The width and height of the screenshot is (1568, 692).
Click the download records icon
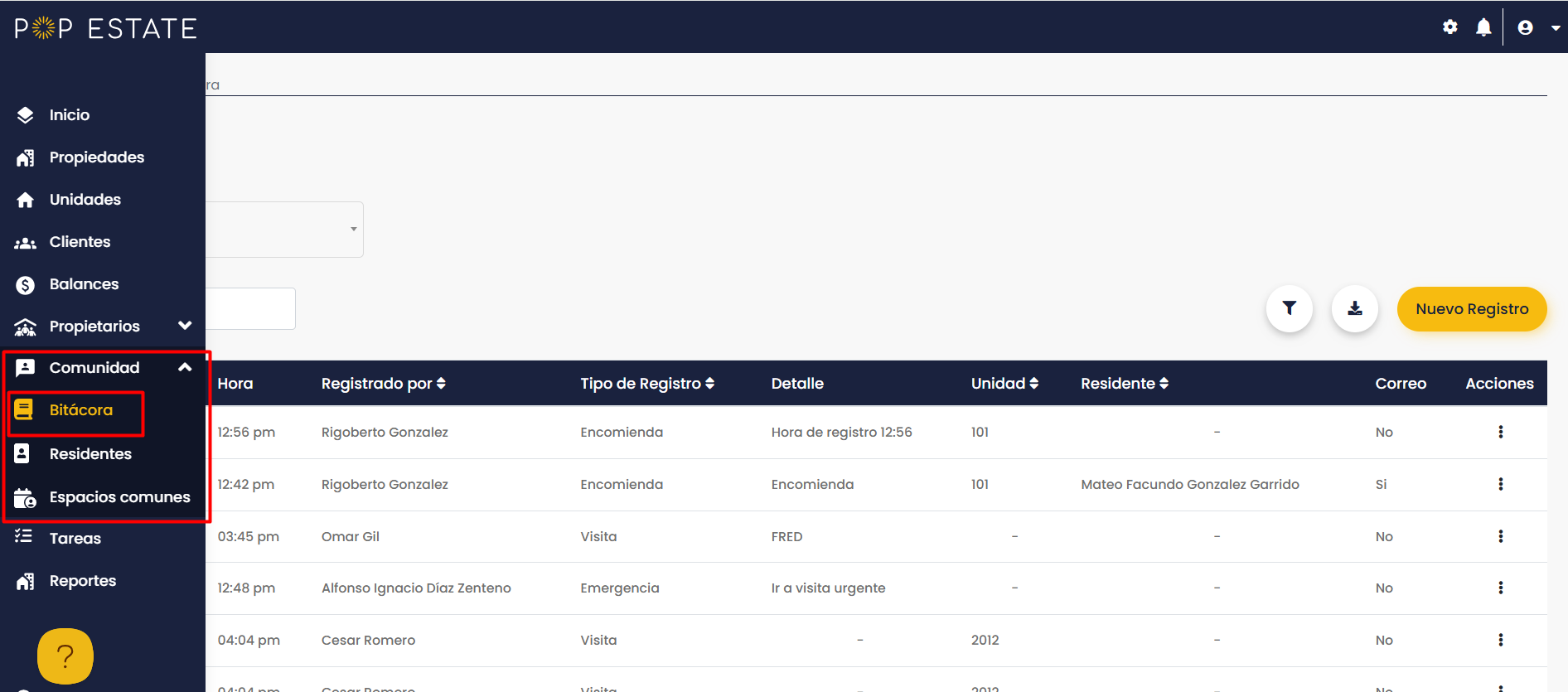(x=1354, y=308)
